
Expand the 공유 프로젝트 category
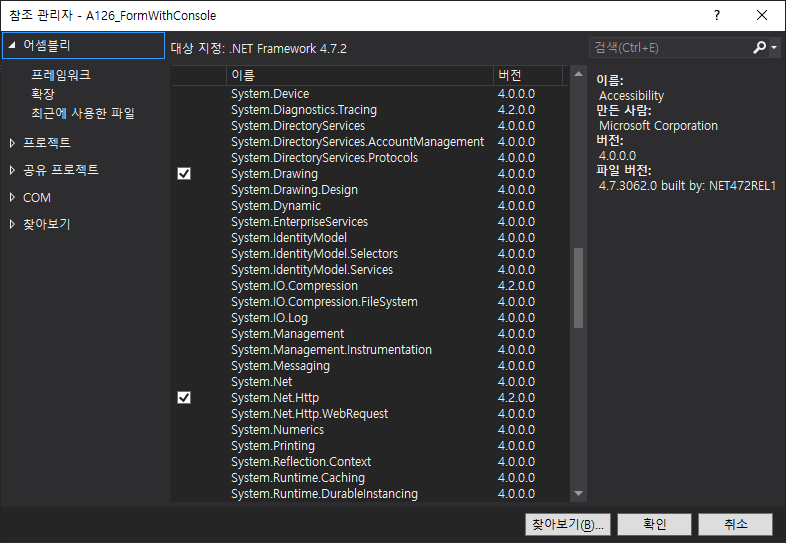coord(12,170)
